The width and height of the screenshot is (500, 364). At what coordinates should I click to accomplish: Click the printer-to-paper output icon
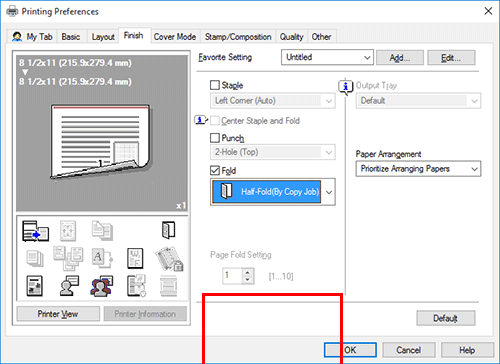pyautogui.click(x=35, y=231)
